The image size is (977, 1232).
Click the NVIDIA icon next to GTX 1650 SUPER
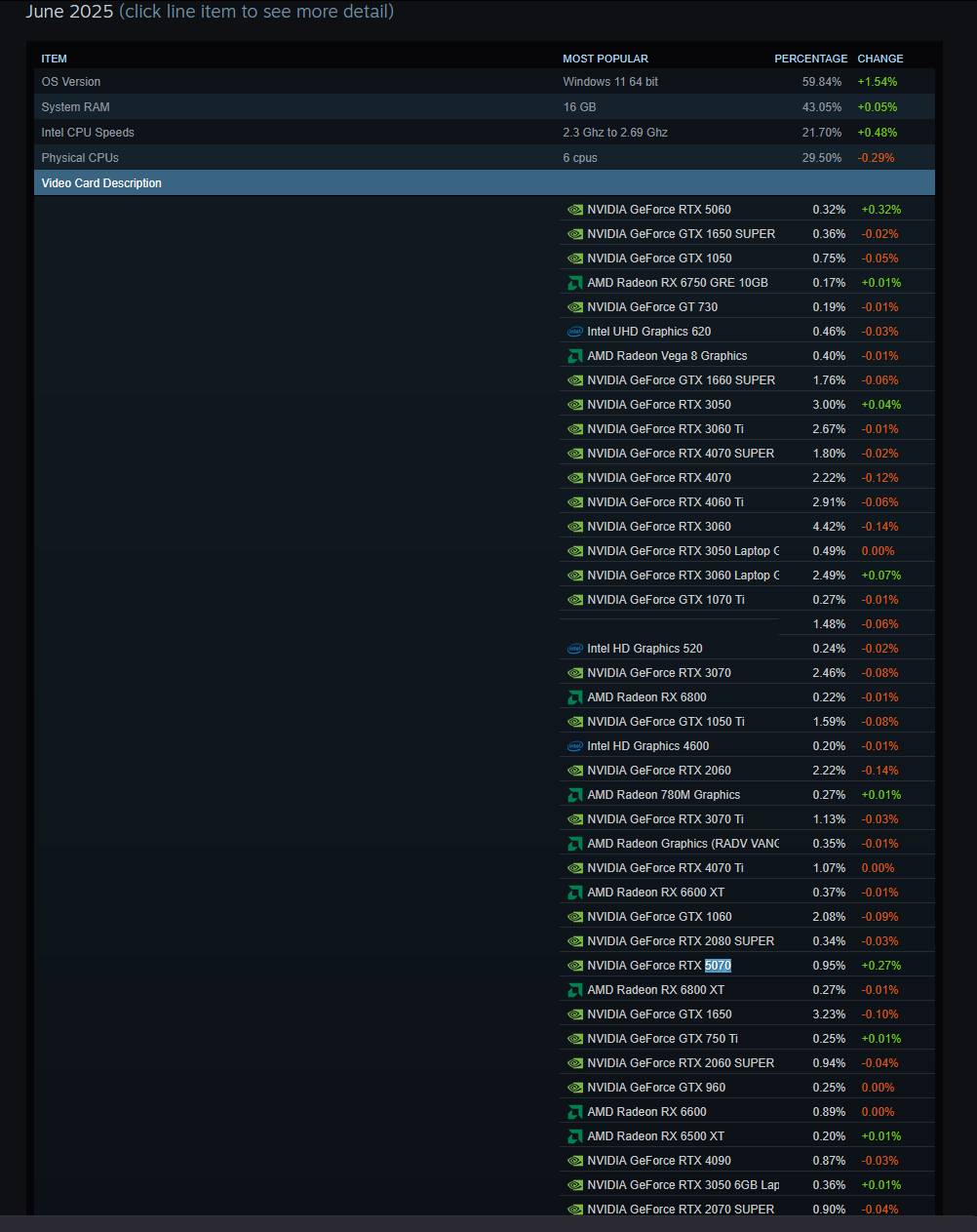click(575, 234)
